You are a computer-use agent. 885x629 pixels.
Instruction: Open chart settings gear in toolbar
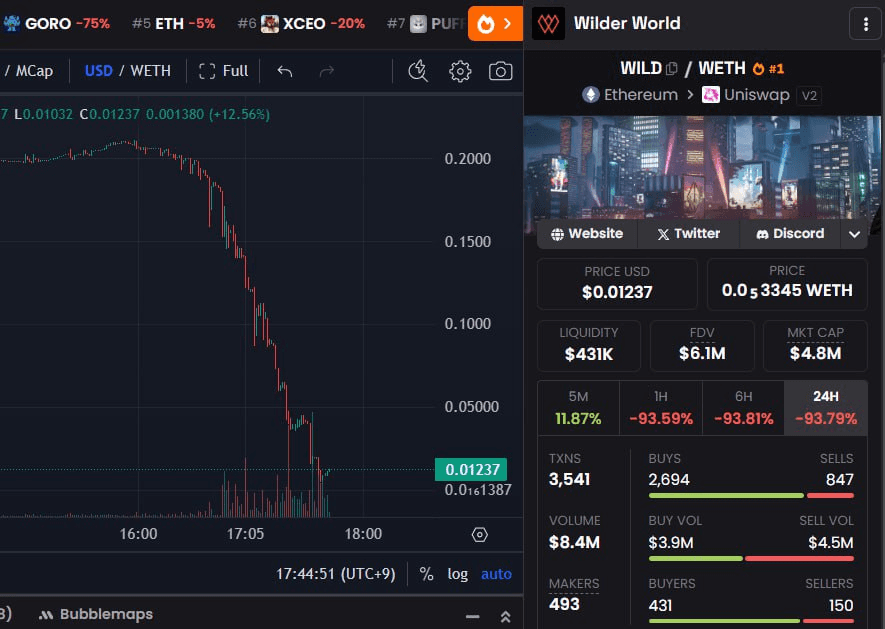(x=460, y=71)
